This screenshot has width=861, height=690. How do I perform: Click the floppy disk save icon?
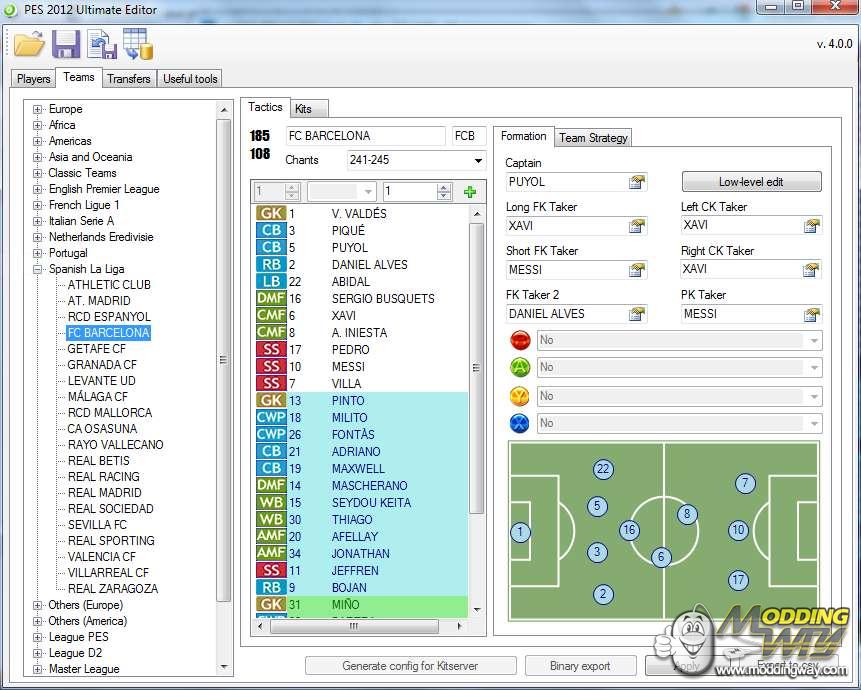66,44
